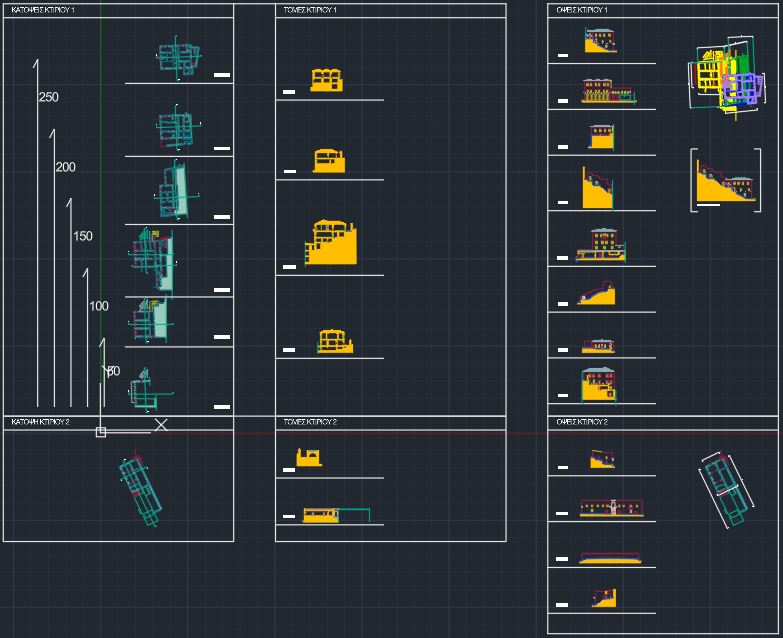Click the 250 dimension text
The width and height of the screenshot is (783, 638).
(x=48, y=97)
